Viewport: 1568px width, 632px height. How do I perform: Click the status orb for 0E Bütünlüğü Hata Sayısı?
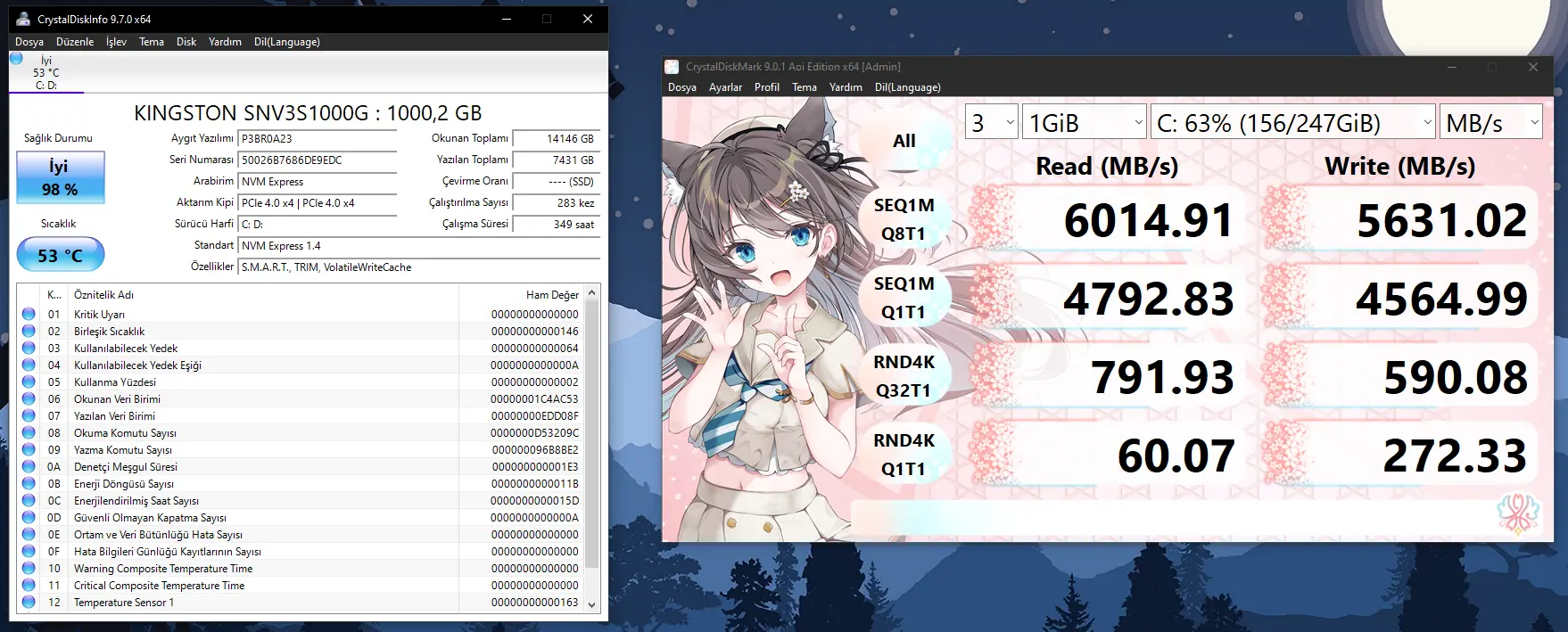point(29,534)
